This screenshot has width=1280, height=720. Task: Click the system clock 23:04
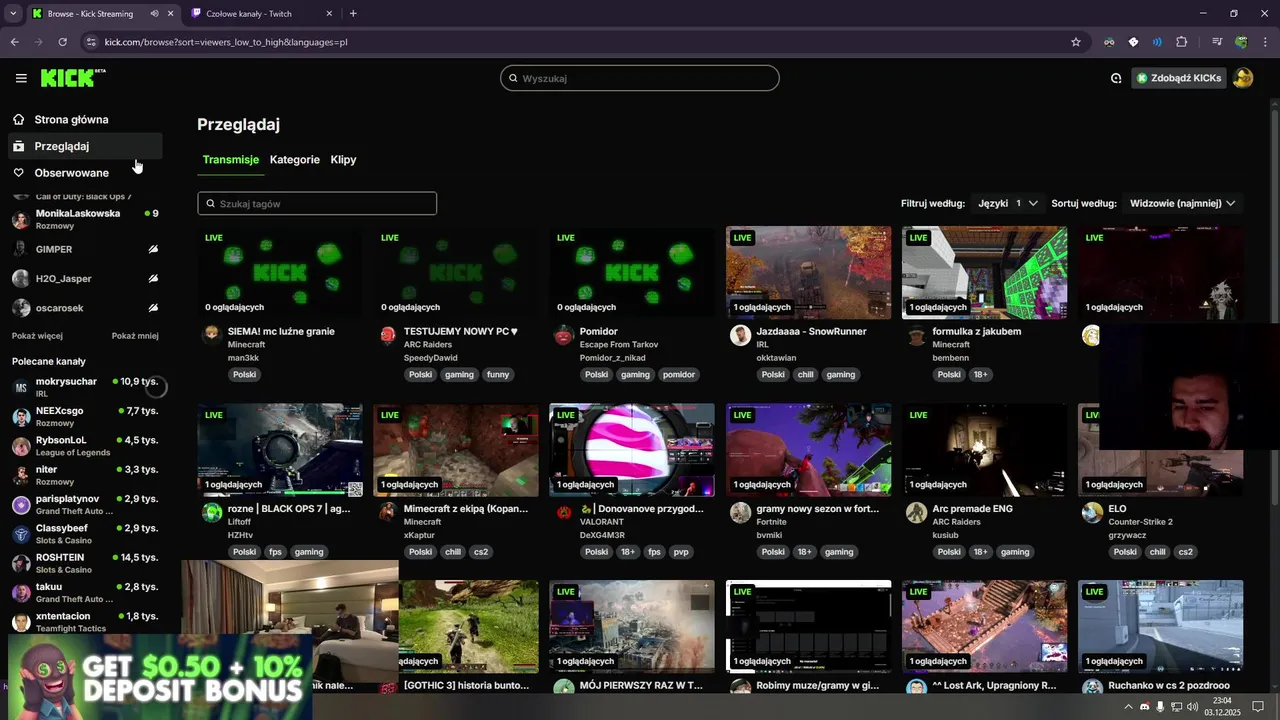(x=1222, y=701)
